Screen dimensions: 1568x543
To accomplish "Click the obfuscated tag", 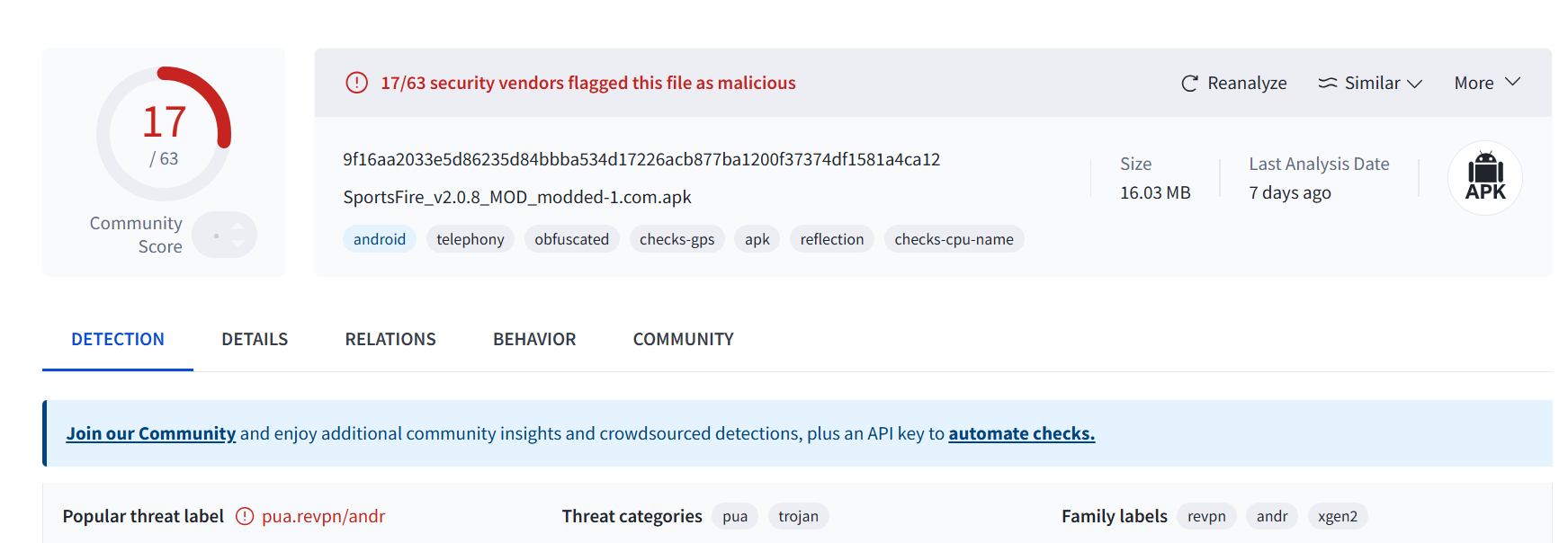I will point(572,239).
